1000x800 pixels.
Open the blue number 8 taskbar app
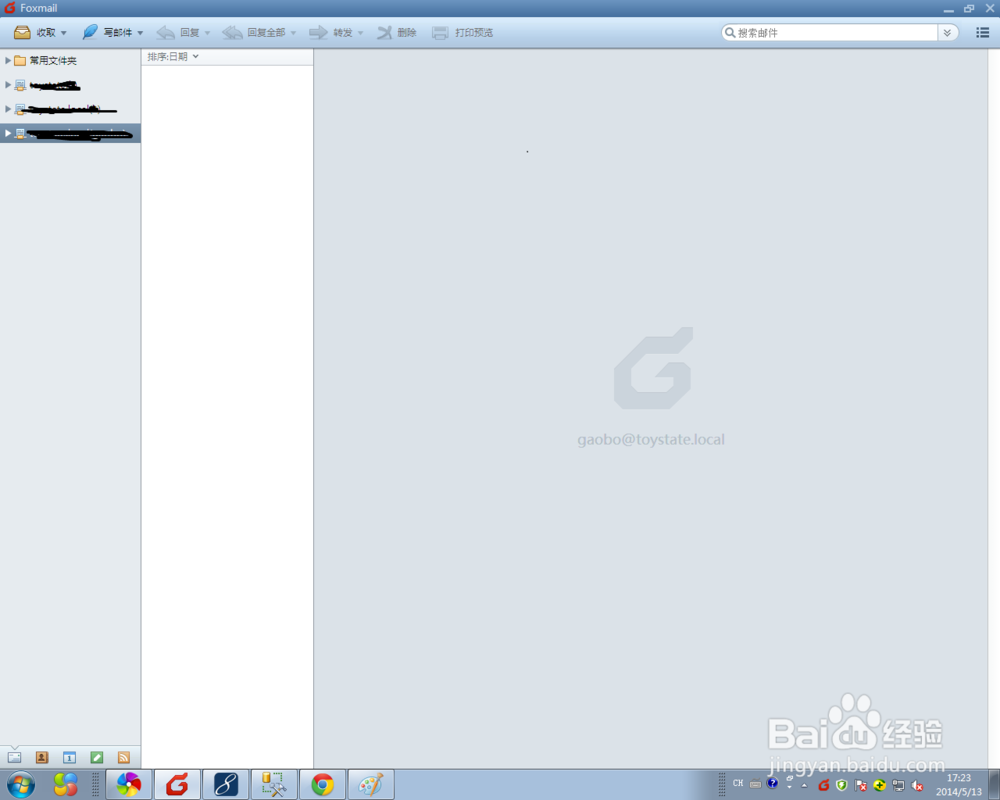226,785
